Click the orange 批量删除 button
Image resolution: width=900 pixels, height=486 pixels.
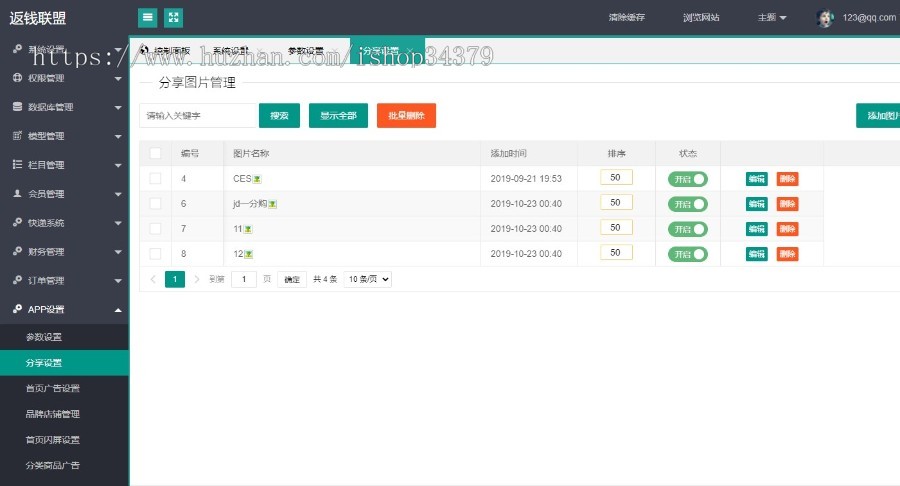[x=406, y=116]
